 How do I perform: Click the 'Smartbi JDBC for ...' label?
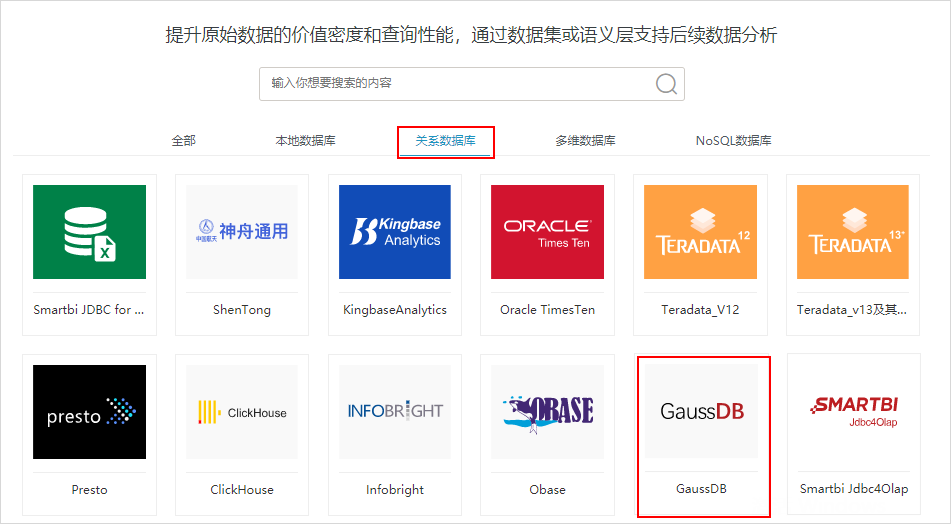89,310
